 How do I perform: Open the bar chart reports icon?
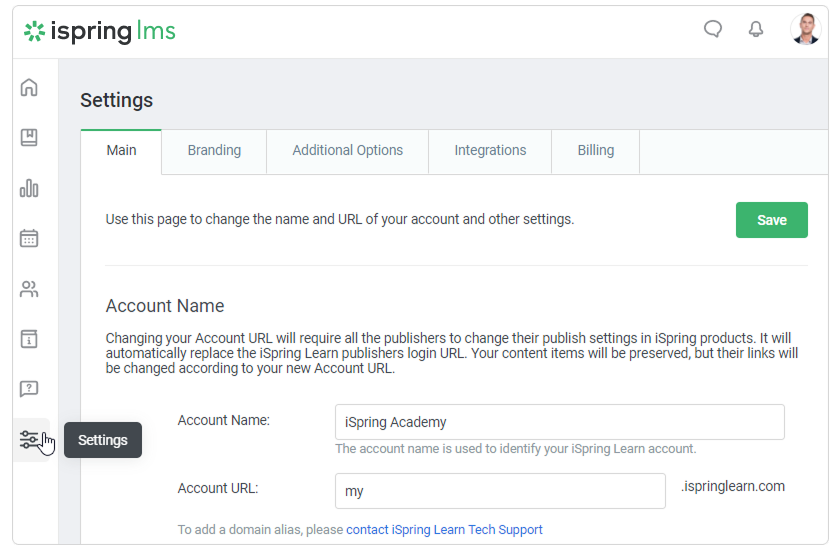click(x=29, y=188)
